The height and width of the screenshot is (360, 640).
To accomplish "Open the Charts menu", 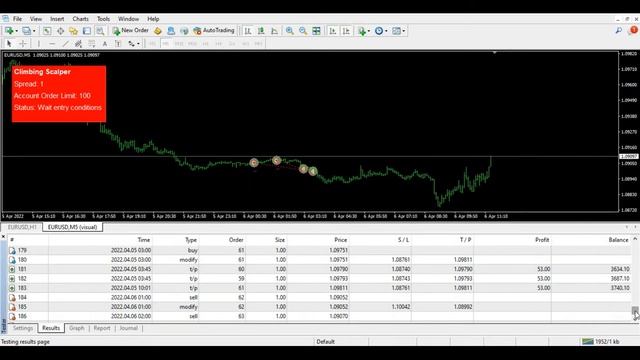I will pyautogui.click(x=80, y=19).
